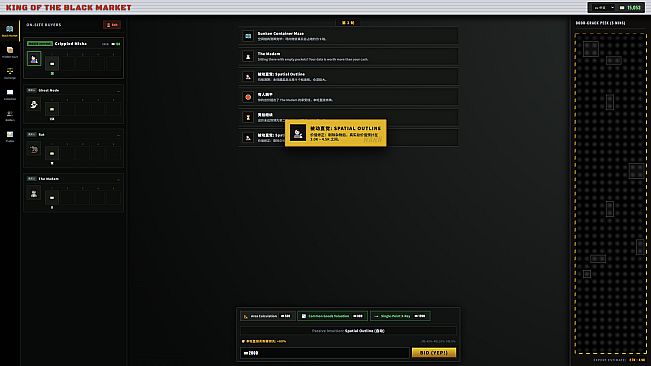Expand the Ghost Node buyer card

[118, 90]
